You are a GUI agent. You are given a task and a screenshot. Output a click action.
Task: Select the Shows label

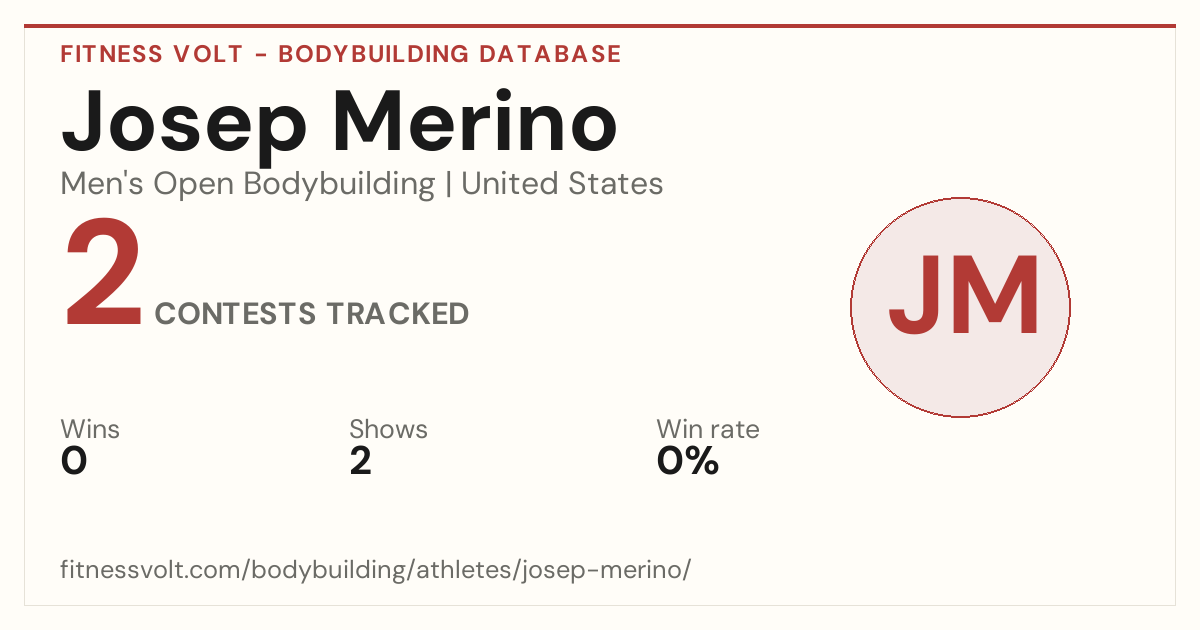388,430
